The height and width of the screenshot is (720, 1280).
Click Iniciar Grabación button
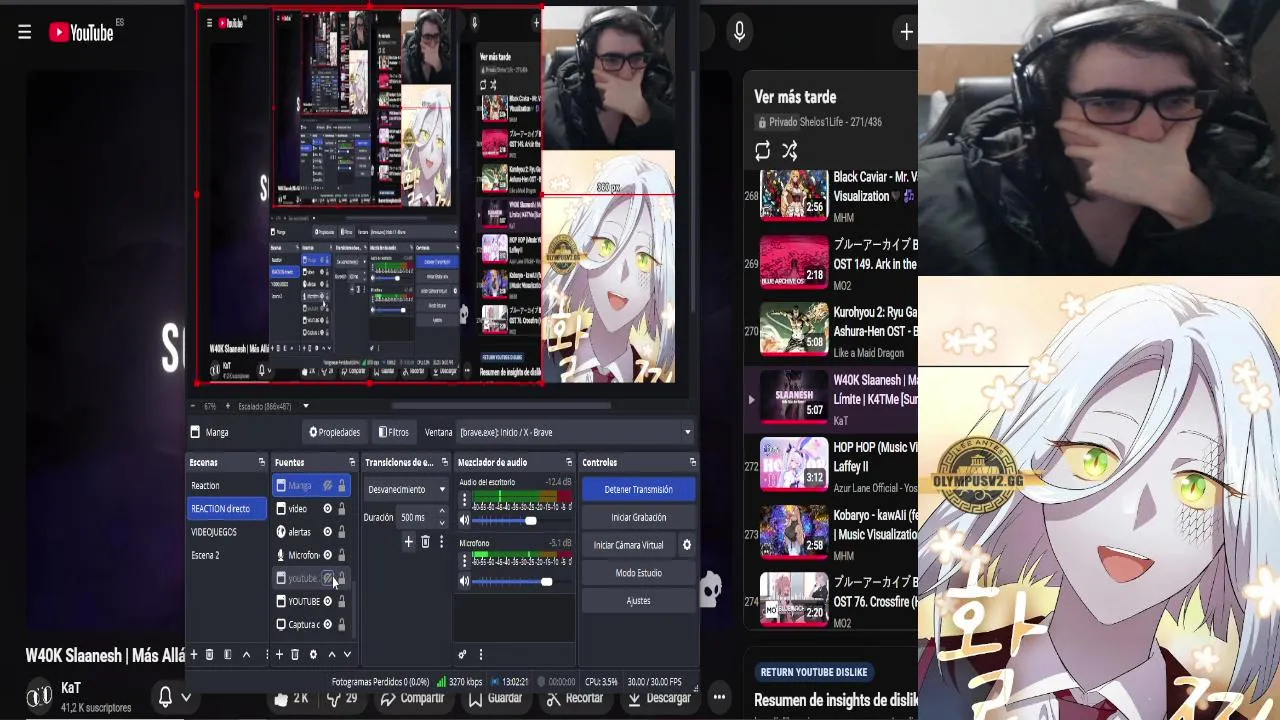click(x=638, y=517)
